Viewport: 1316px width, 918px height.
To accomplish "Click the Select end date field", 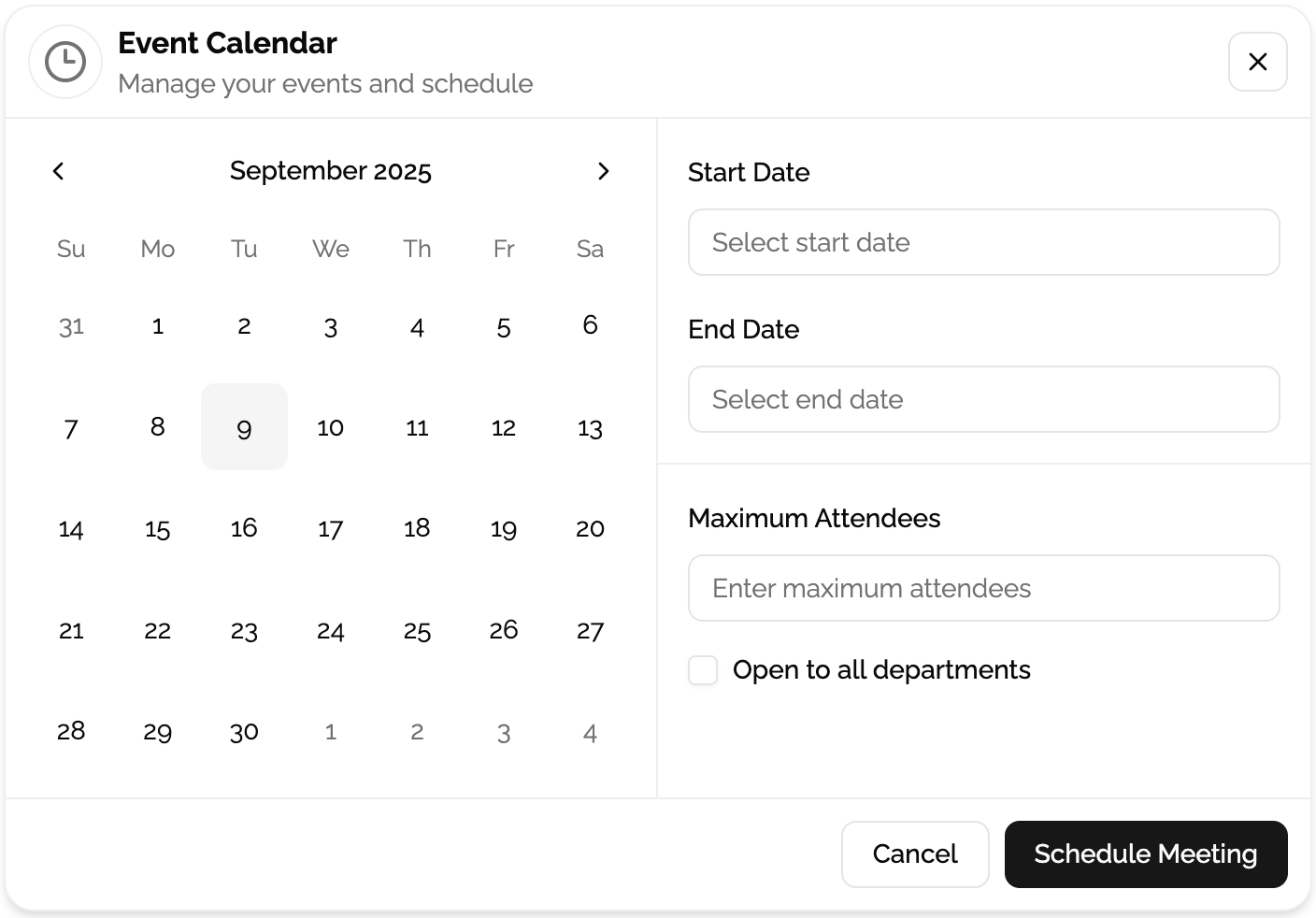I will [x=983, y=399].
